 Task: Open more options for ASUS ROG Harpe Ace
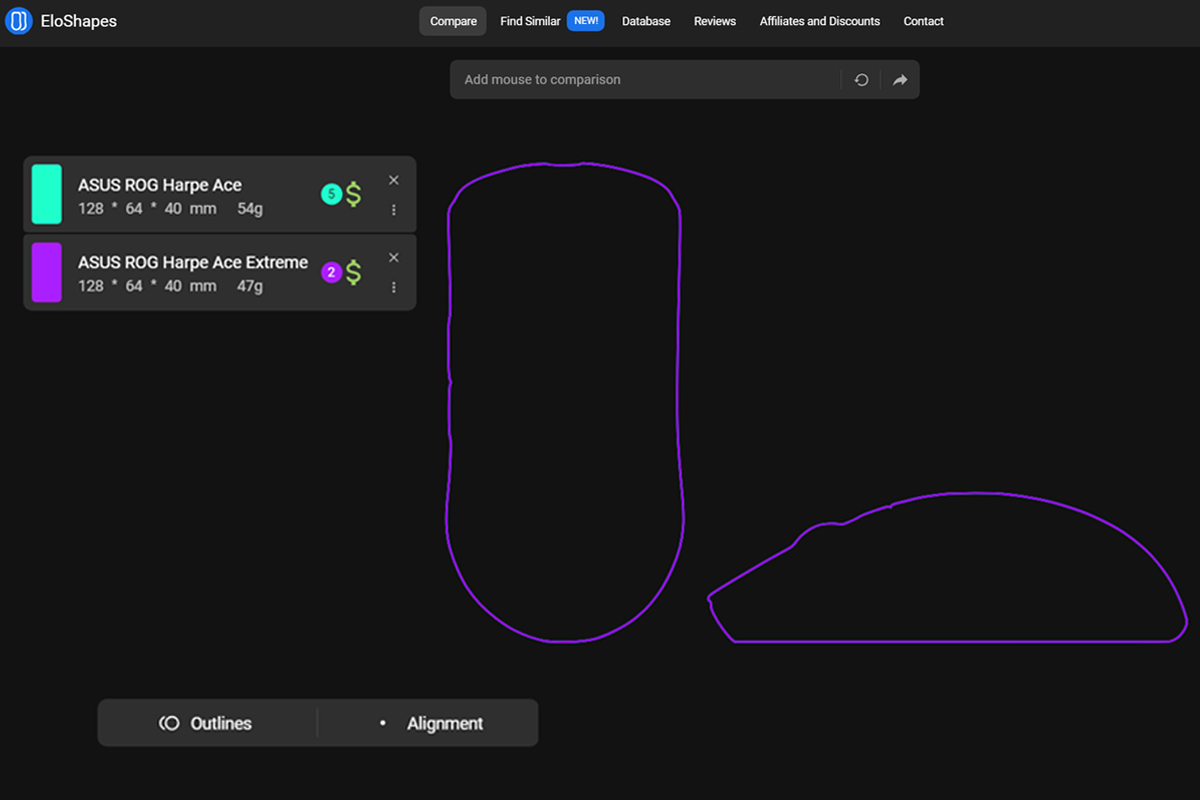394,210
